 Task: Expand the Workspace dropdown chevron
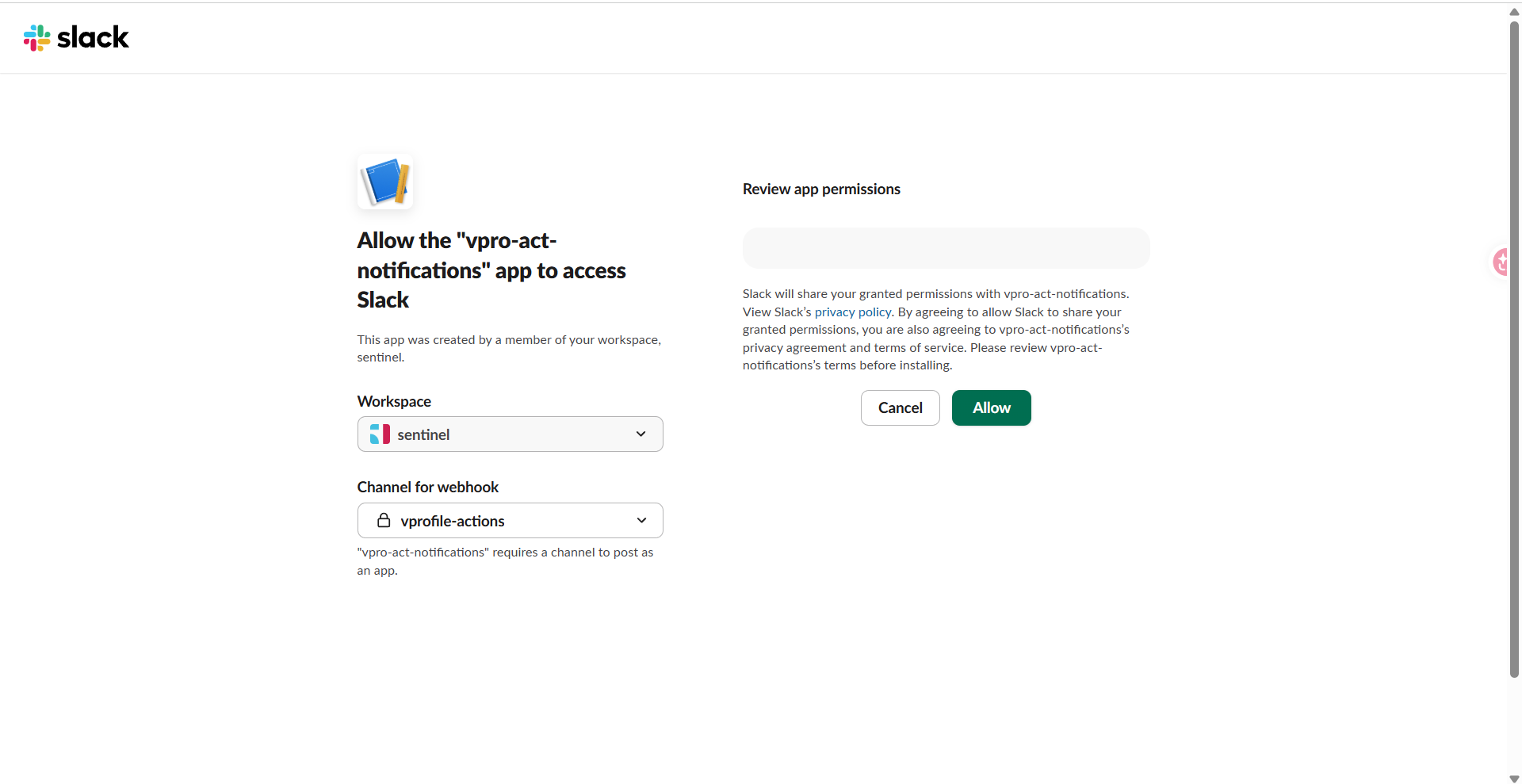(x=641, y=434)
